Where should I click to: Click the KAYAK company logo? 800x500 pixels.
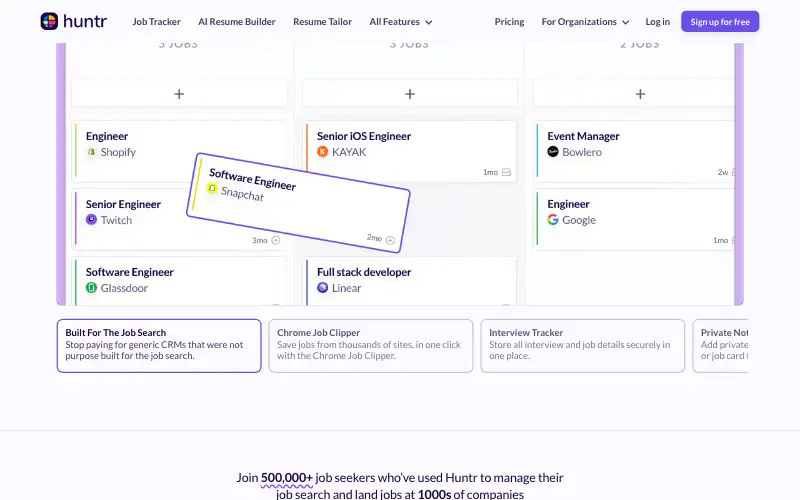pyautogui.click(x=322, y=152)
